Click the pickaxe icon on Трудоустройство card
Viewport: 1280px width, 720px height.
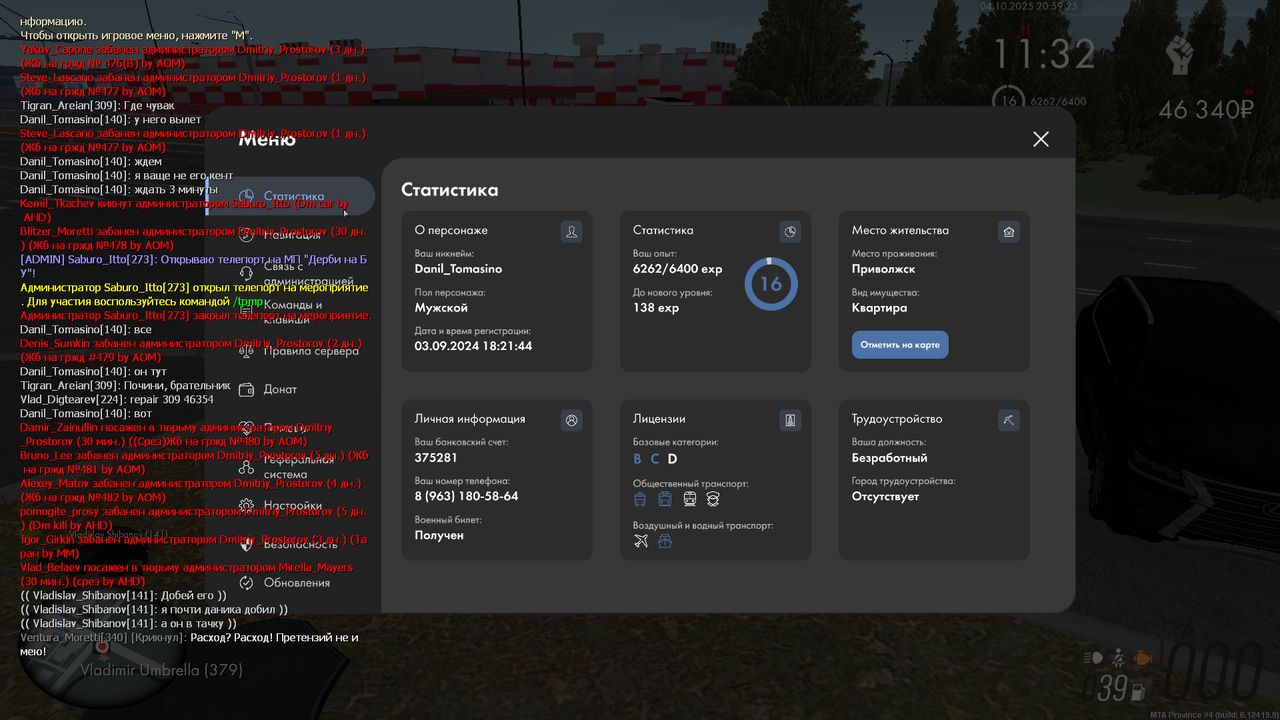tap(1009, 420)
